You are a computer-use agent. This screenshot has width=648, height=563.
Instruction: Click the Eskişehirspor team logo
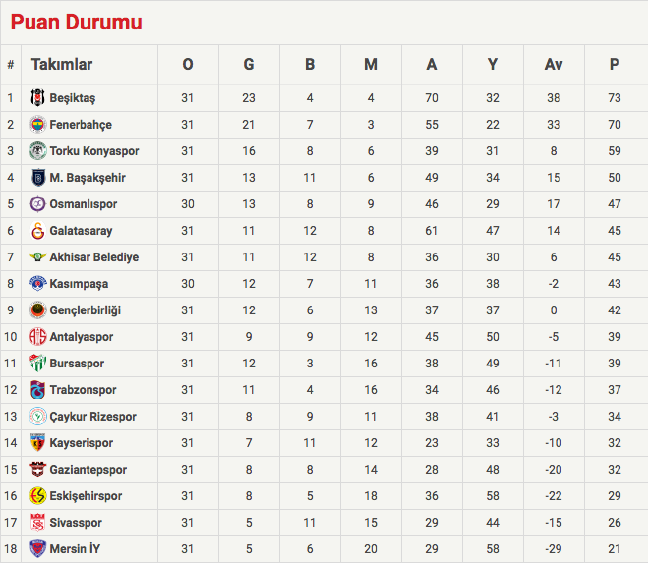[37, 496]
